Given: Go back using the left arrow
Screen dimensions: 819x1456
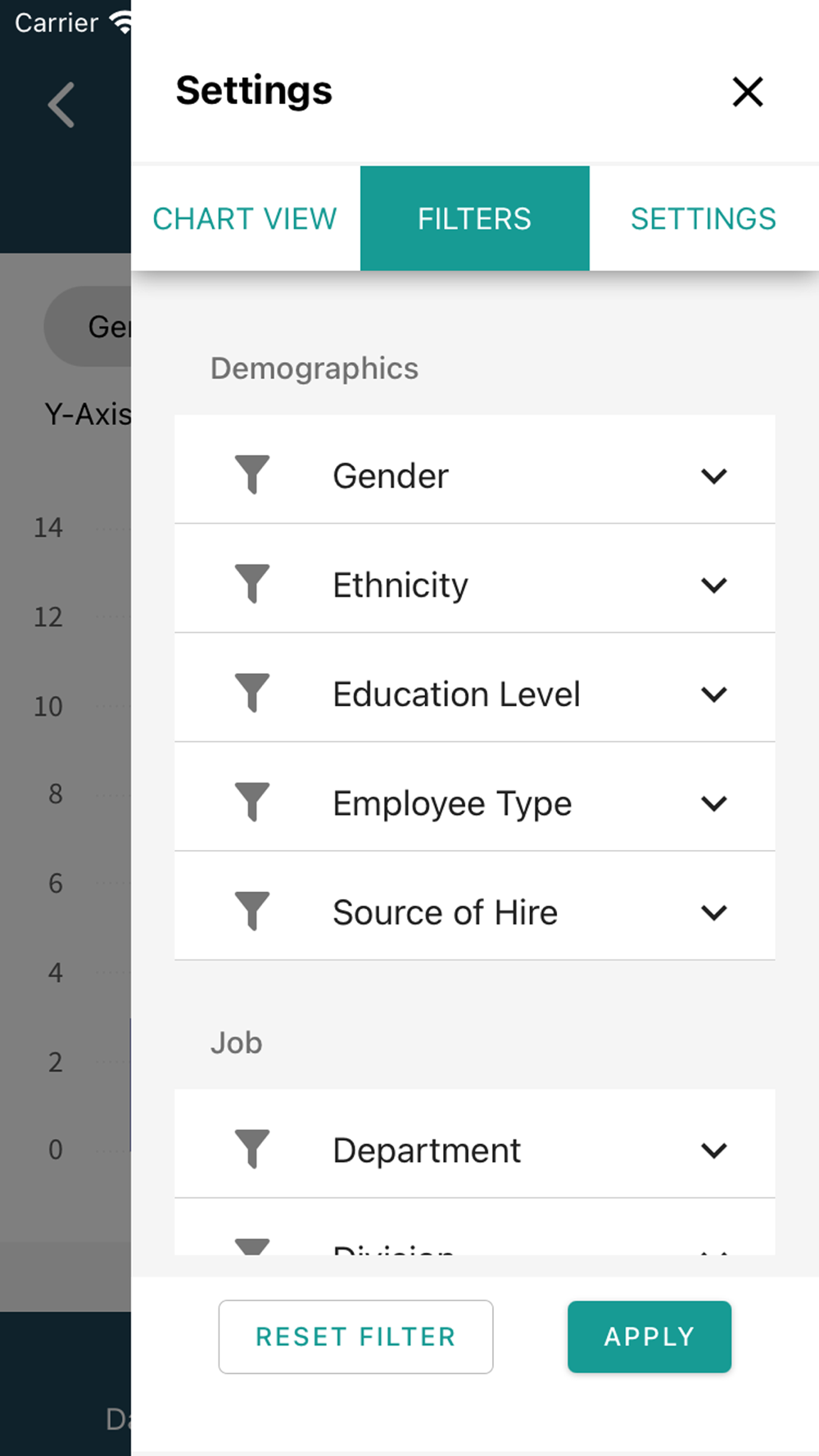Looking at the screenshot, I should 61,105.
